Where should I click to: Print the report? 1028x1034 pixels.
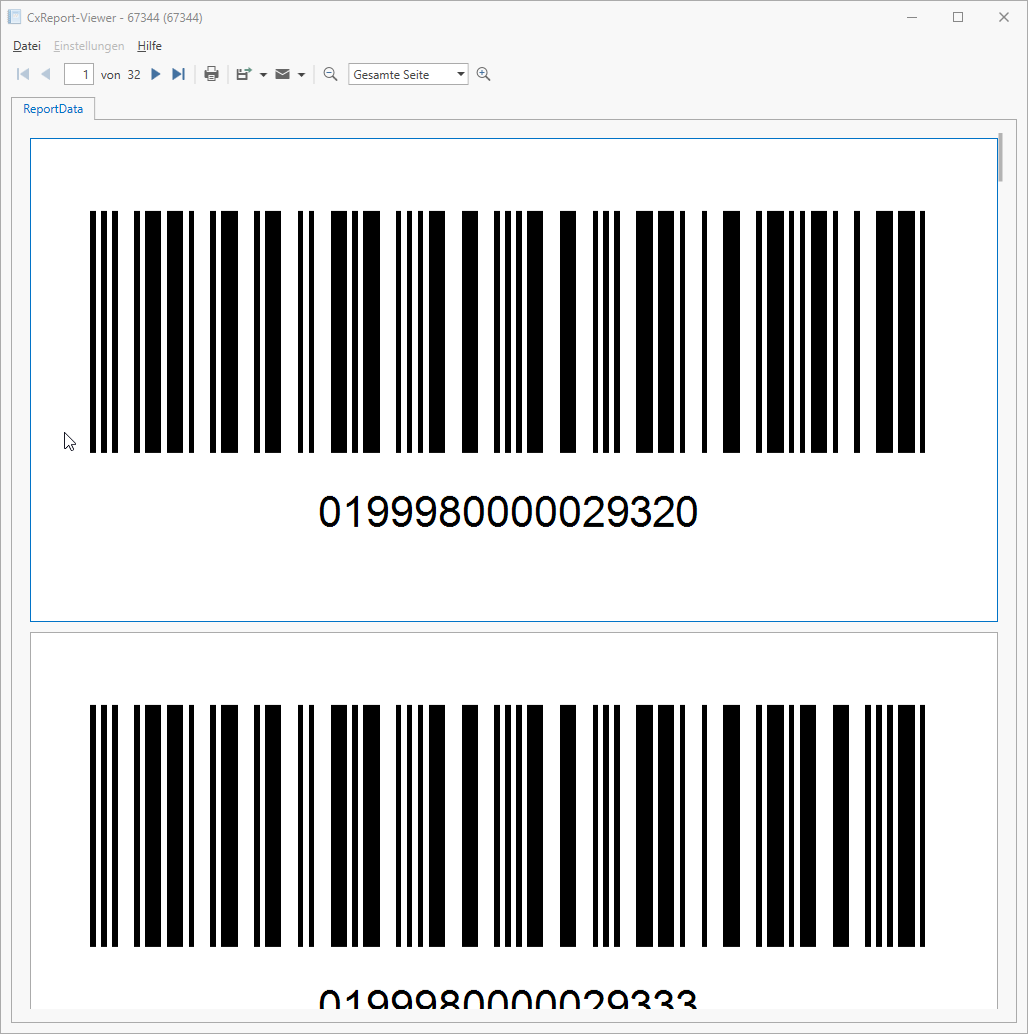coord(212,75)
